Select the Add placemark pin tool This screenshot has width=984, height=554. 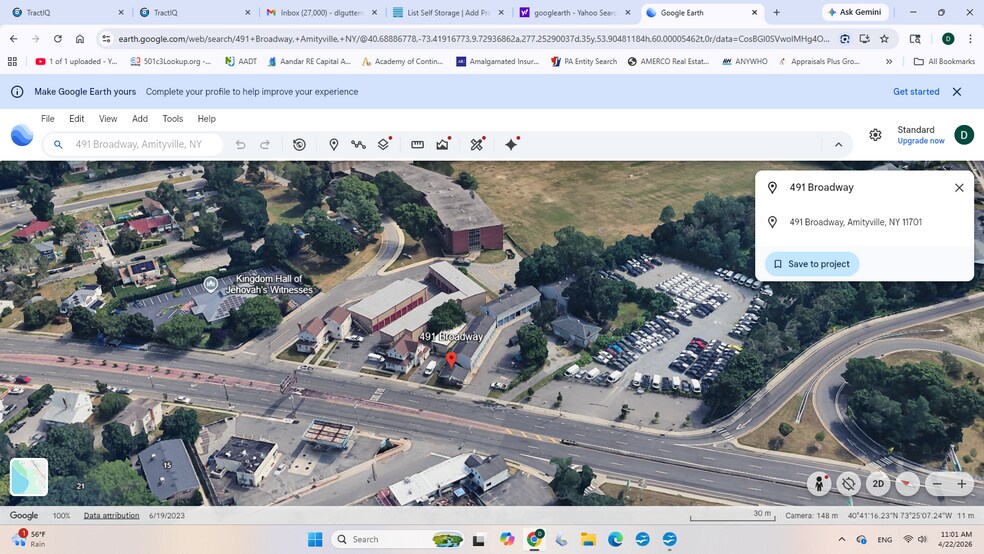pos(334,144)
